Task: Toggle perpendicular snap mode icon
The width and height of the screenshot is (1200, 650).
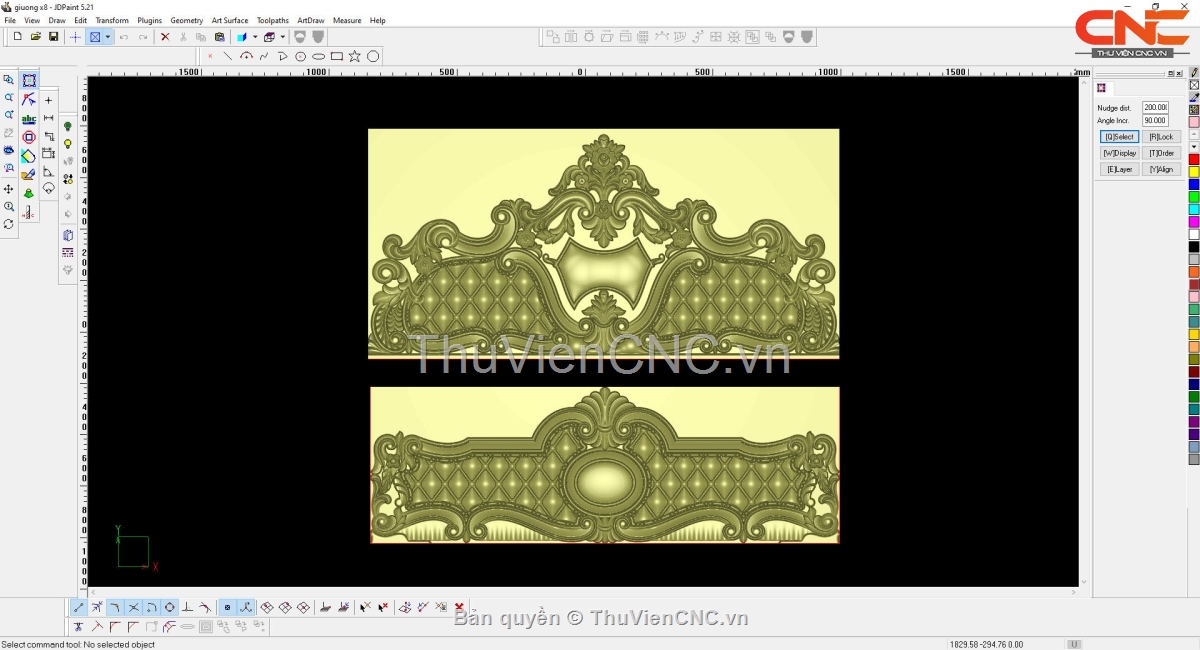Action: [x=187, y=607]
